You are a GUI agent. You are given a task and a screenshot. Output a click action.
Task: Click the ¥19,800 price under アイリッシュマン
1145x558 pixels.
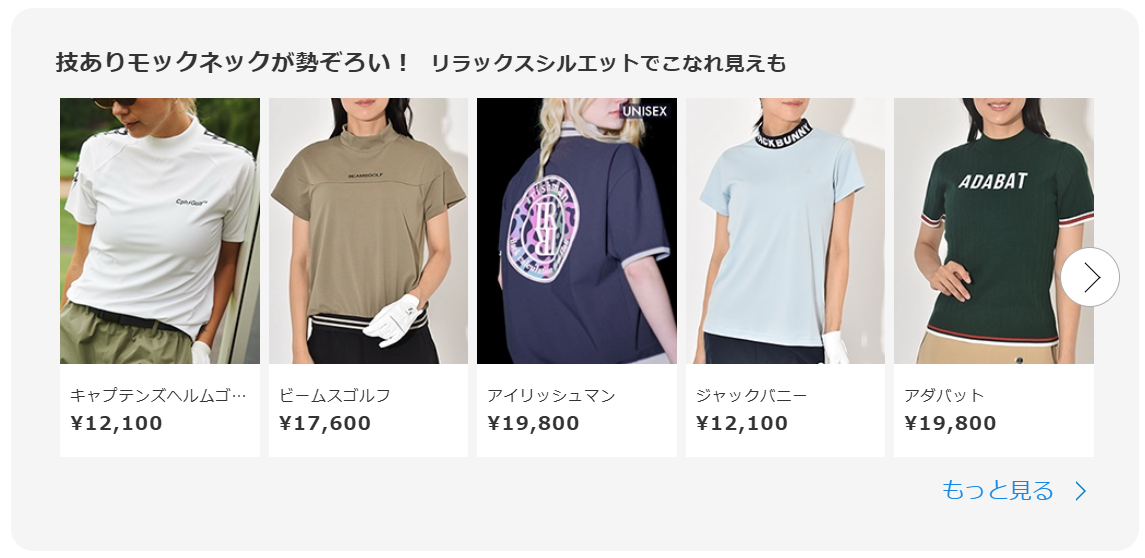(x=533, y=424)
